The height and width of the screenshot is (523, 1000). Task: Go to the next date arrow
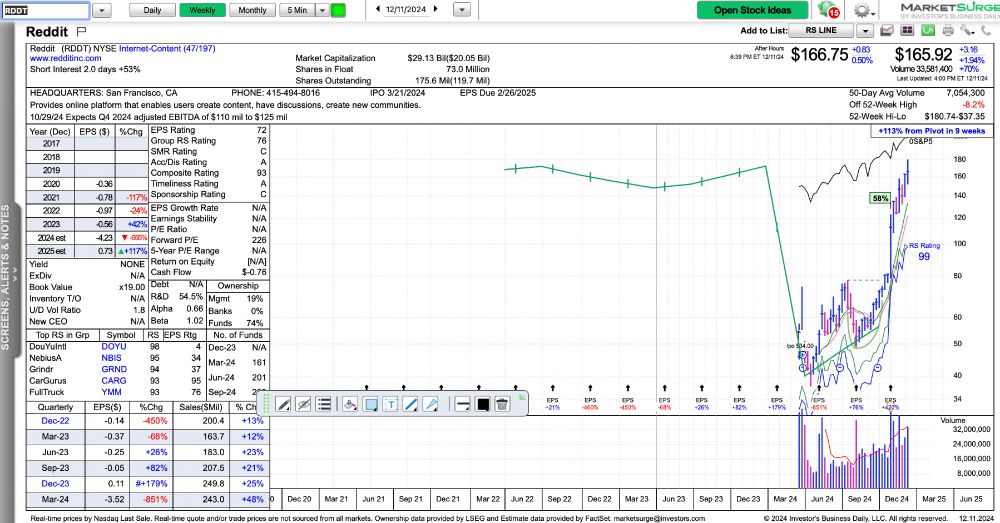pos(436,9)
